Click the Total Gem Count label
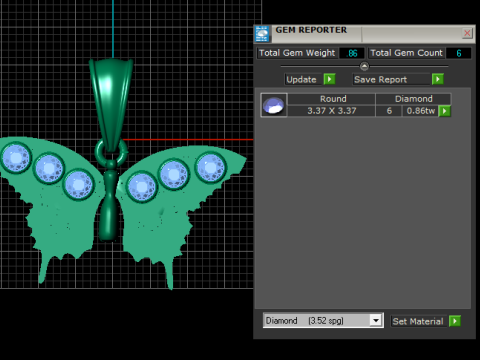 click(x=406, y=53)
